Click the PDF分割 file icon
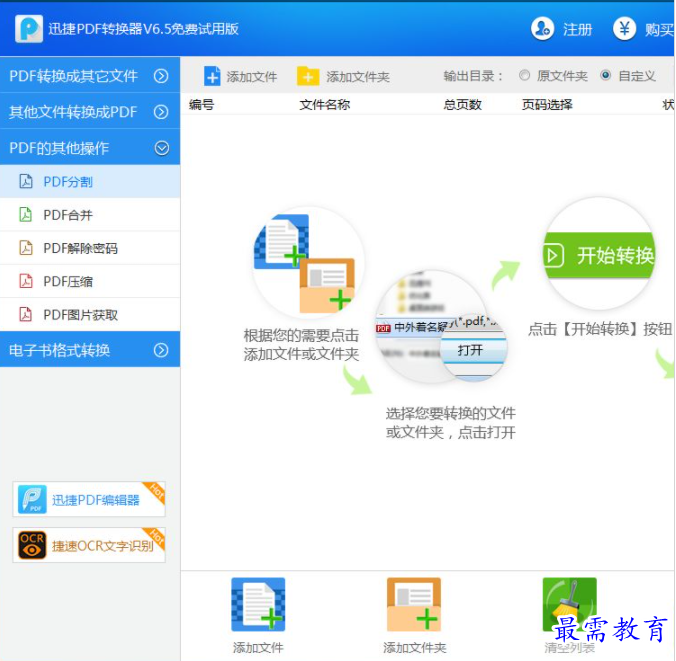This screenshot has width=676, height=661. [x=26, y=182]
